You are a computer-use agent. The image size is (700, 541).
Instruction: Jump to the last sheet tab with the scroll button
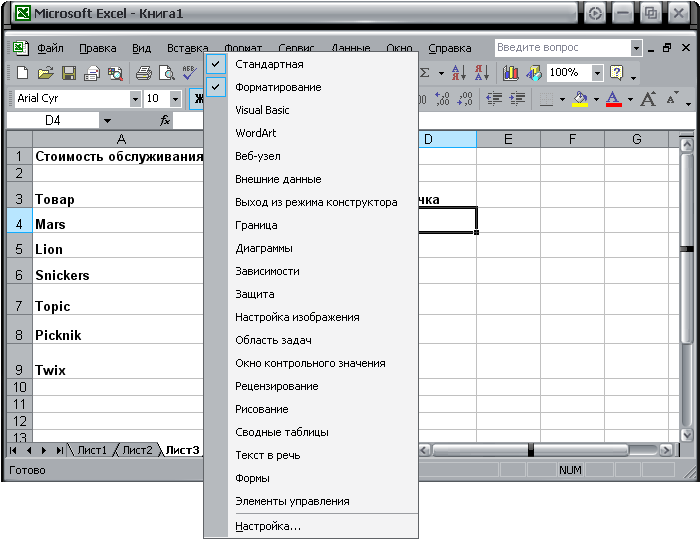coord(59,450)
